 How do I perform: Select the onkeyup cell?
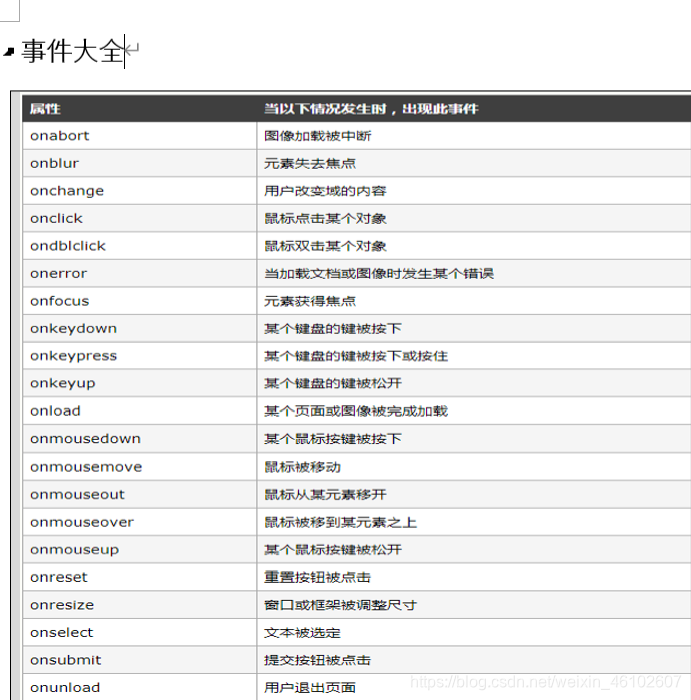pos(140,383)
